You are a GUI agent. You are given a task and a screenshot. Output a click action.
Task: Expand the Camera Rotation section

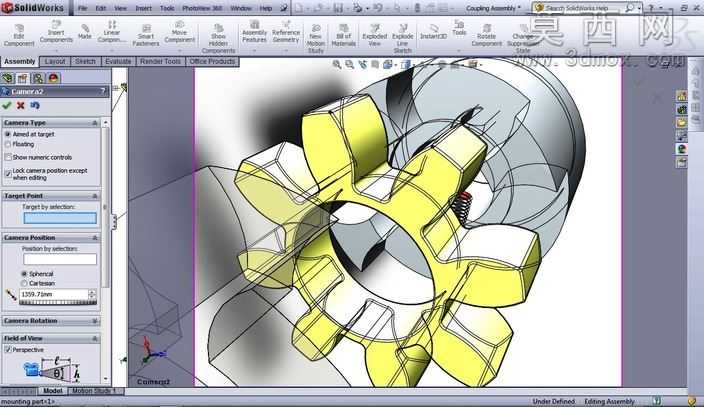pyautogui.click(x=95, y=321)
